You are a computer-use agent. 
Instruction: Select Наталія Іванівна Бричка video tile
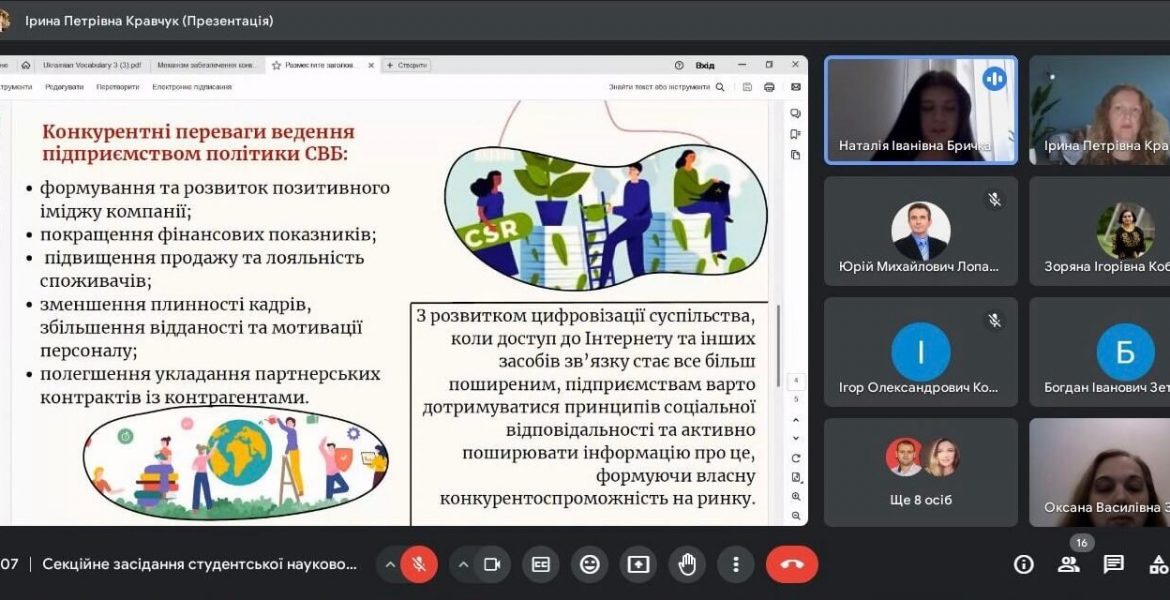point(921,110)
